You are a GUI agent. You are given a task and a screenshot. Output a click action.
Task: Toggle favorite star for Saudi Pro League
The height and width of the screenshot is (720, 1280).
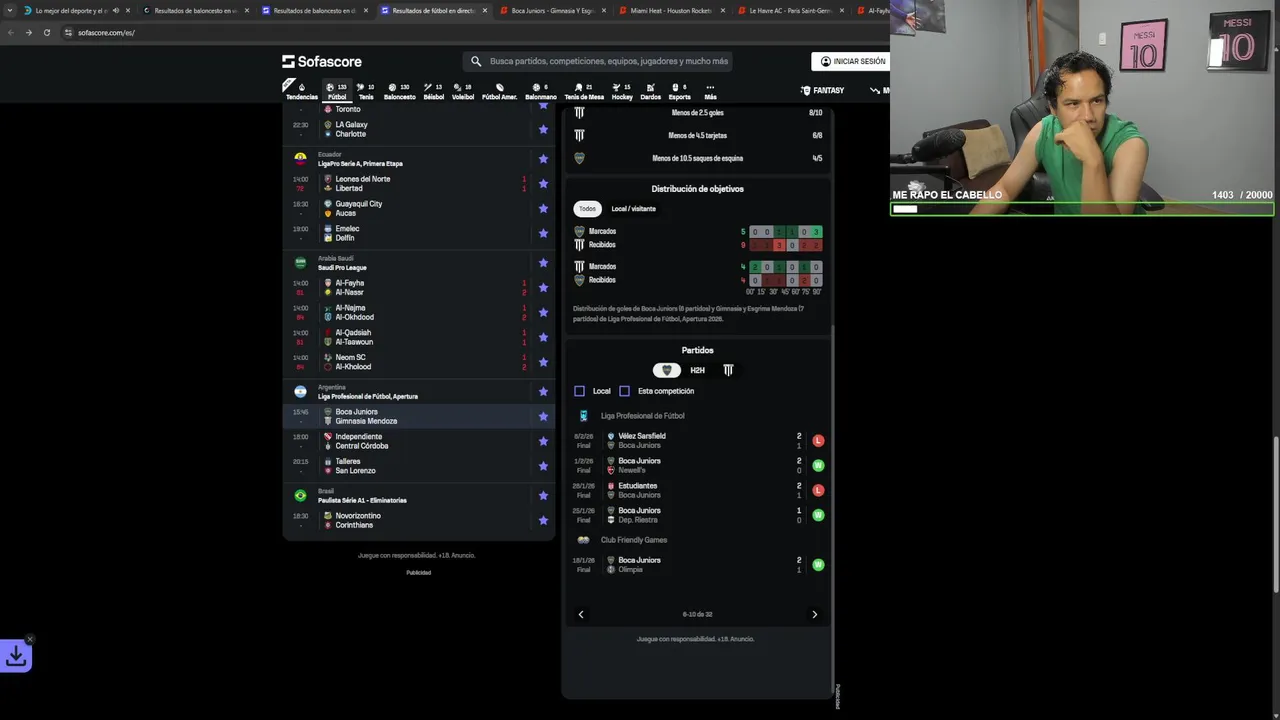[543, 262]
